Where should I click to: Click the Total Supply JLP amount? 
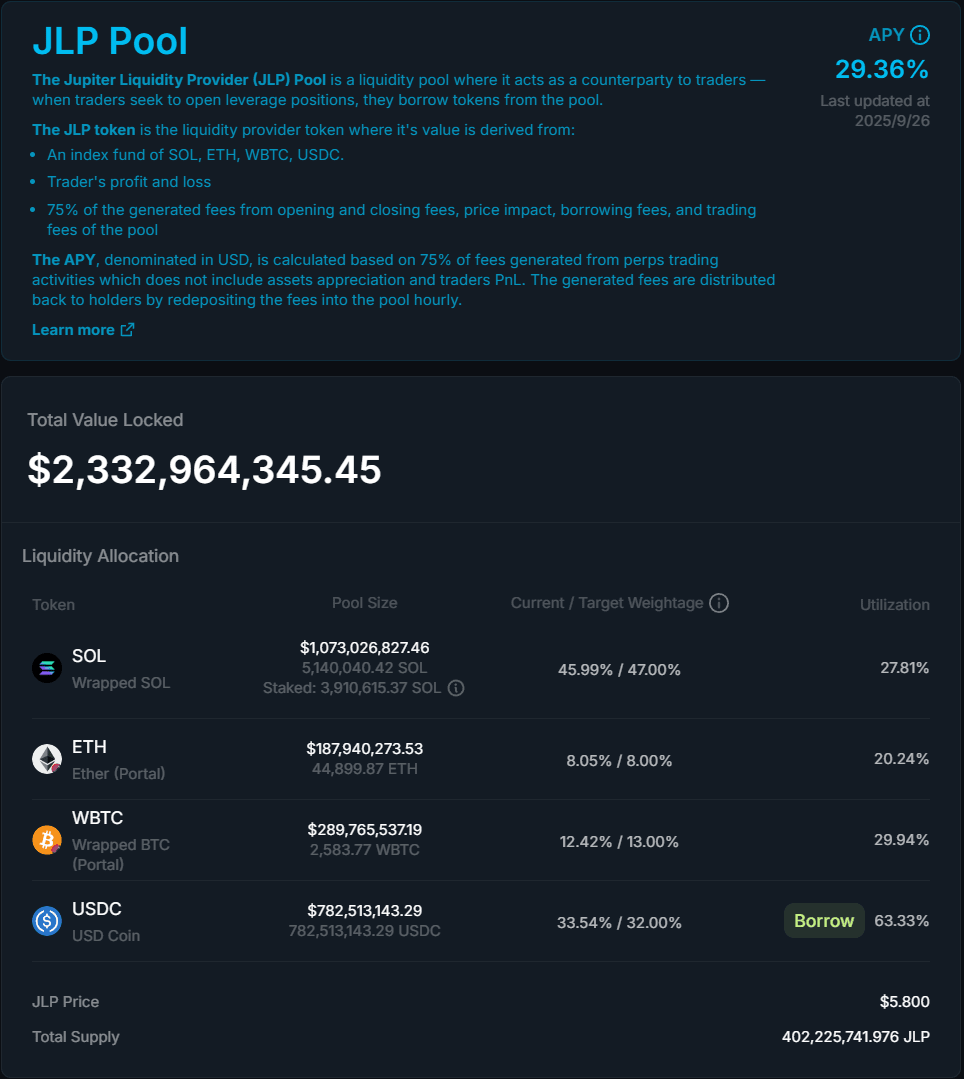tap(855, 1037)
